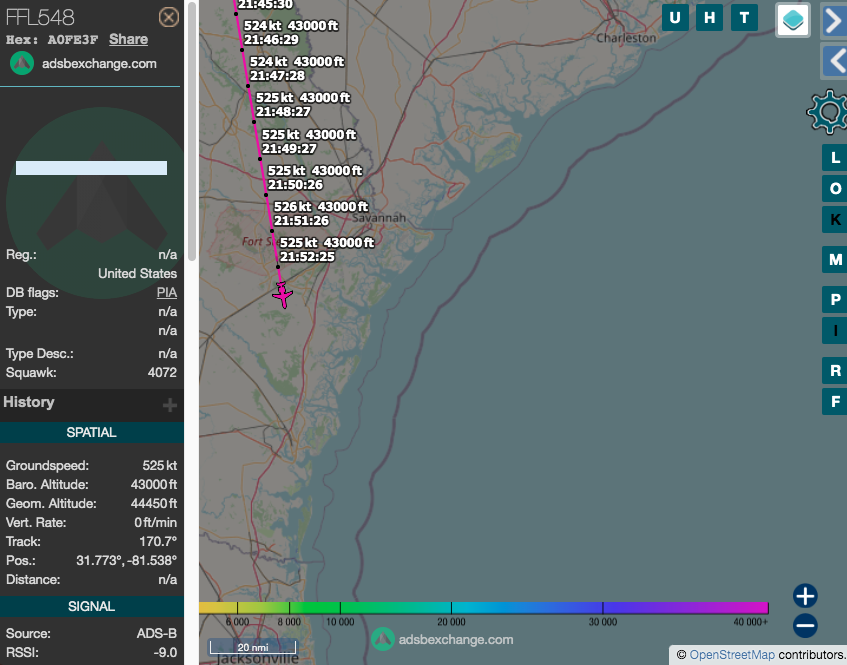The width and height of the screenshot is (847, 665).
Task: Zoom in with the plus icon
Action: click(805, 596)
